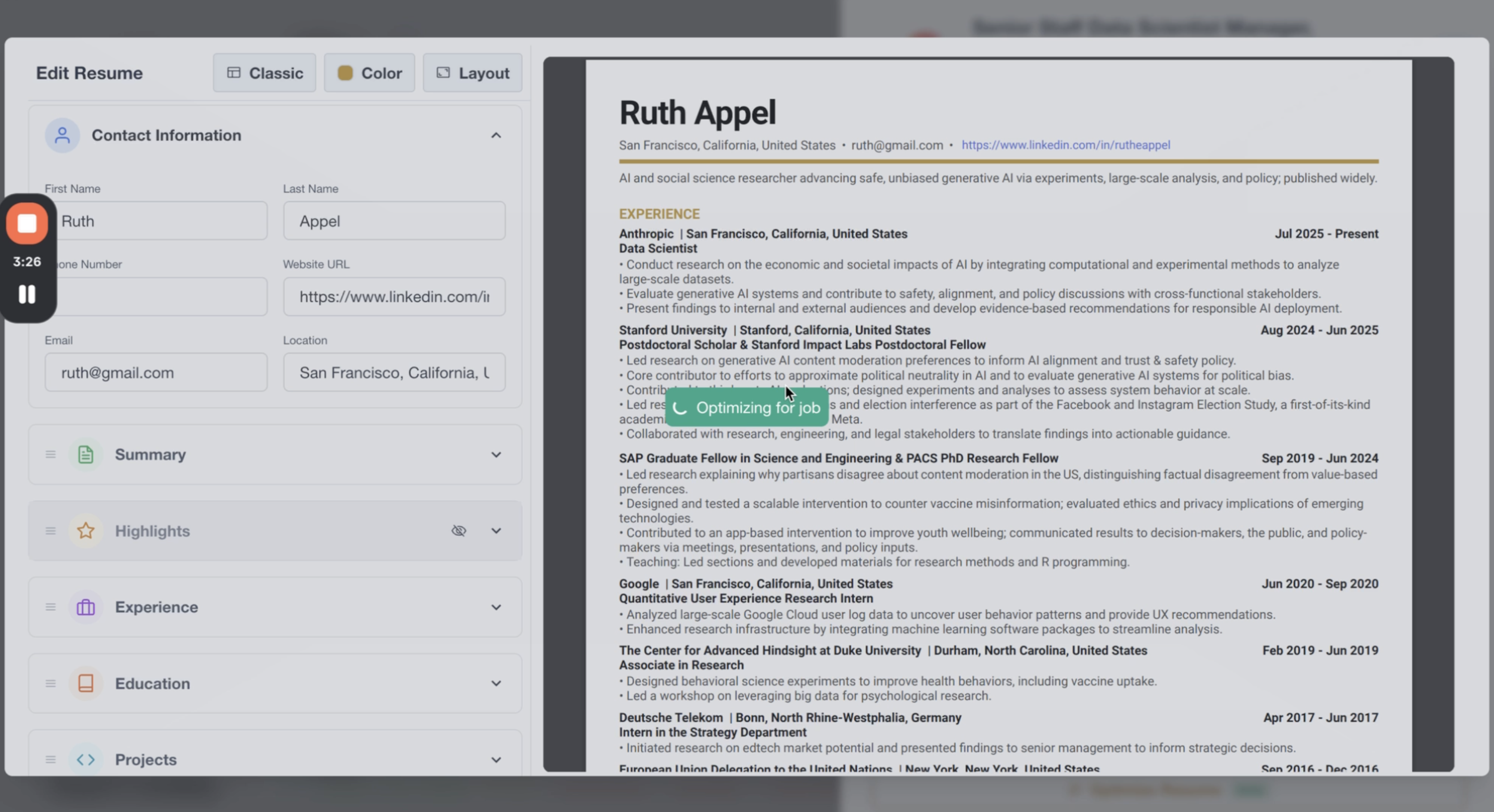Open the Layout options
This screenshot has height=812, width=1494.
coord(472,73)
